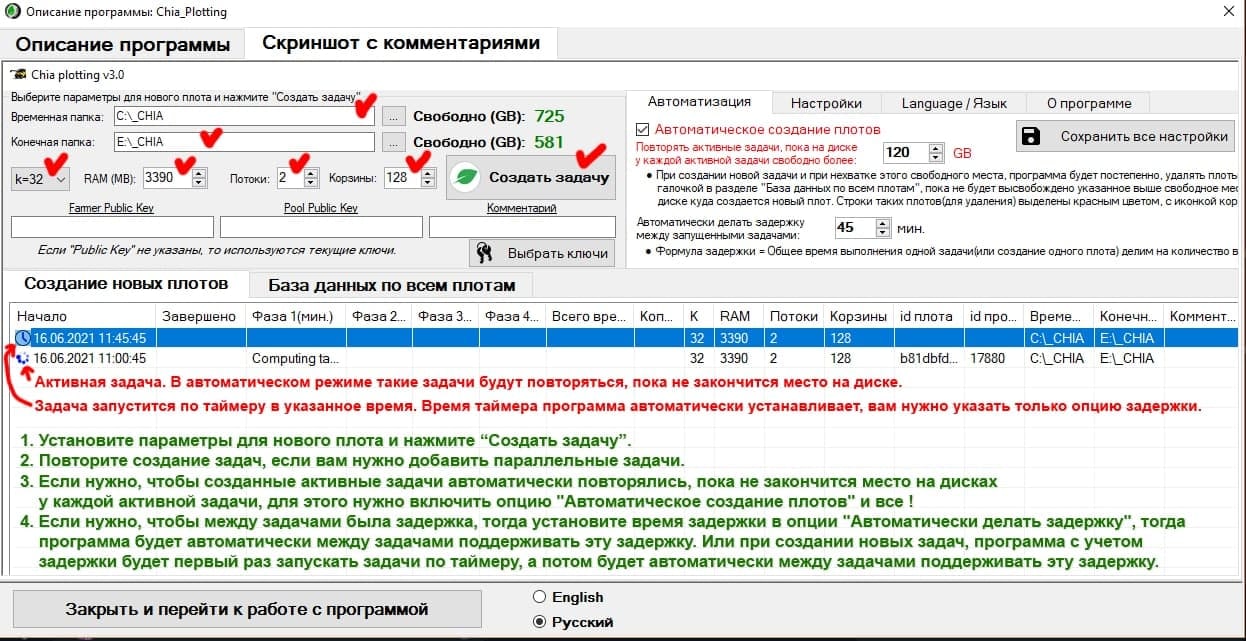Click the Chia plotting v3.0 app icon

[18, 75]
